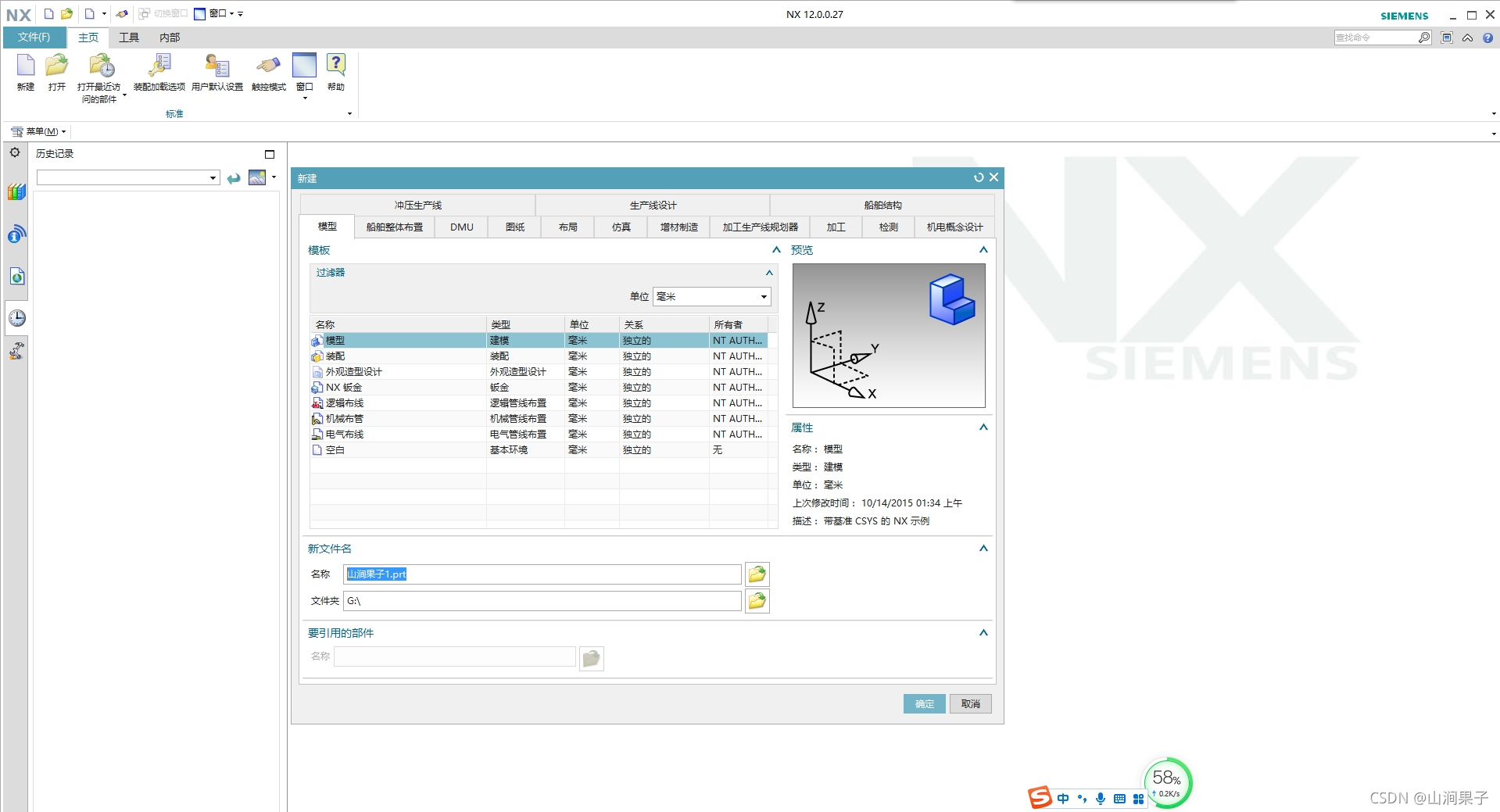
Task: Switch to the 图纸 tab
Action: click(x=515, y=227)
